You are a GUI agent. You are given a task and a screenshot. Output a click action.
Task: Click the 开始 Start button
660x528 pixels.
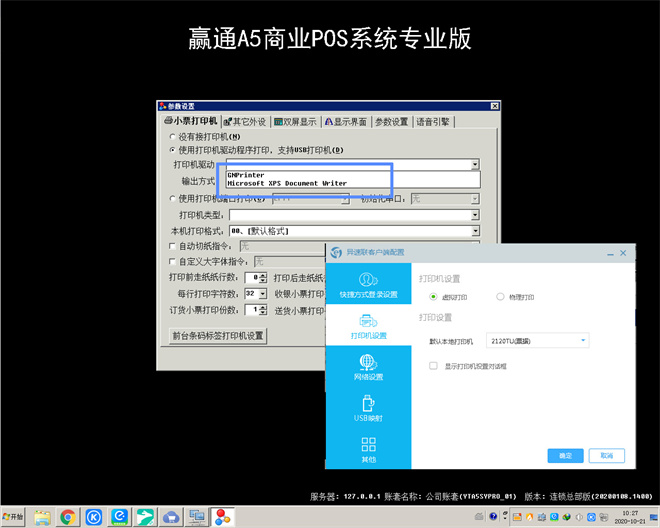coord(13,517)
